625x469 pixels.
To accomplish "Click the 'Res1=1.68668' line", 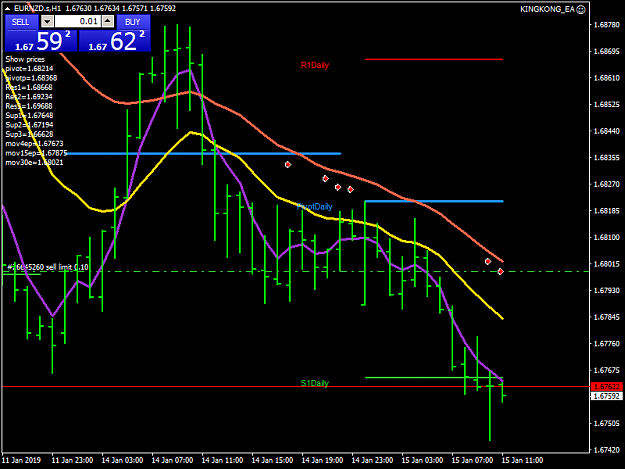I will point(29,87).
